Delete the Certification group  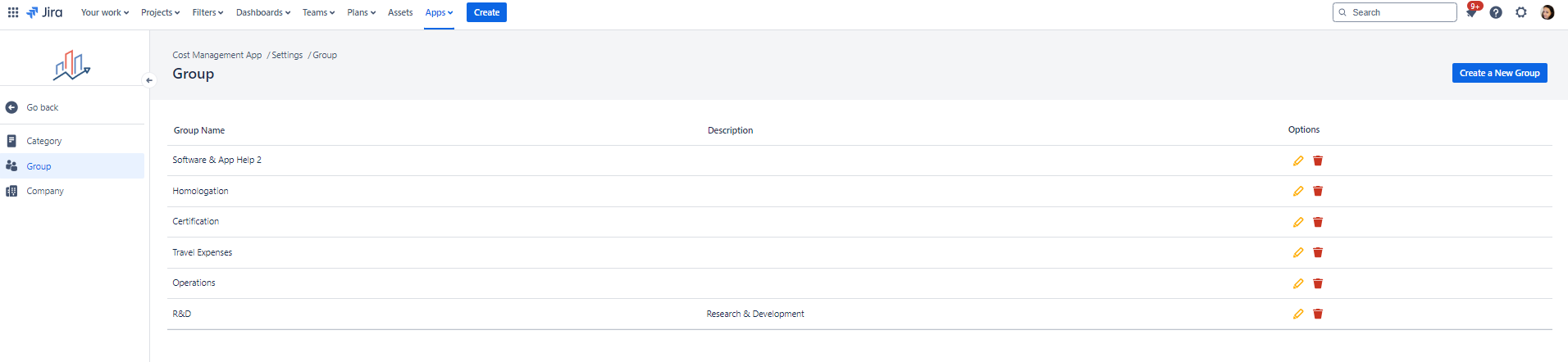[x=1318, y=222]
